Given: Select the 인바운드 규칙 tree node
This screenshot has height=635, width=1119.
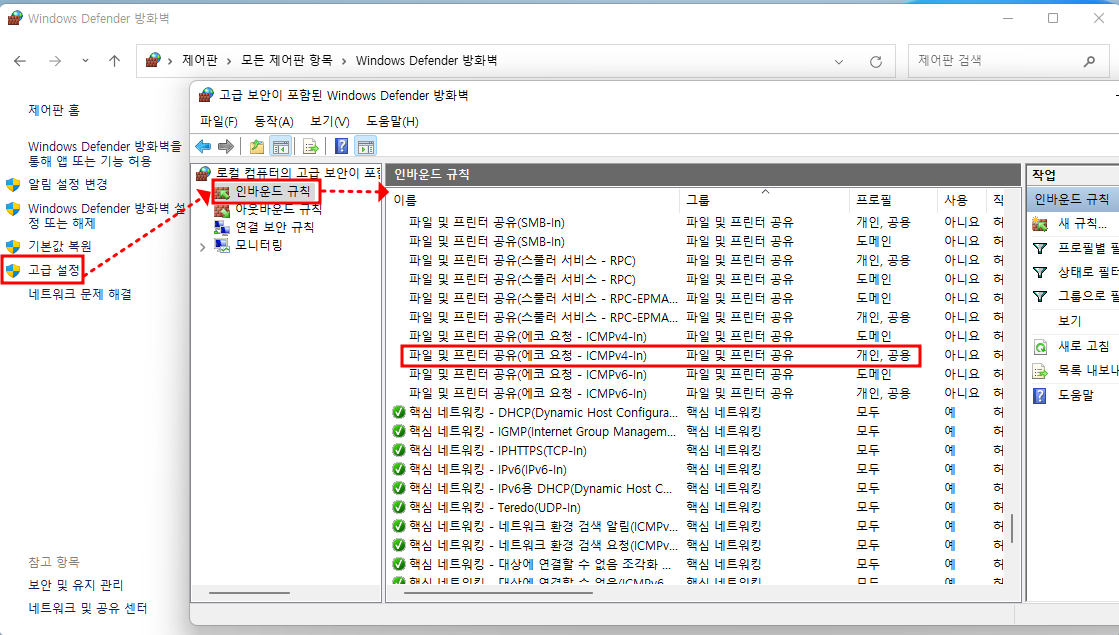Looking at the screenshot, I should pos(273,191).
